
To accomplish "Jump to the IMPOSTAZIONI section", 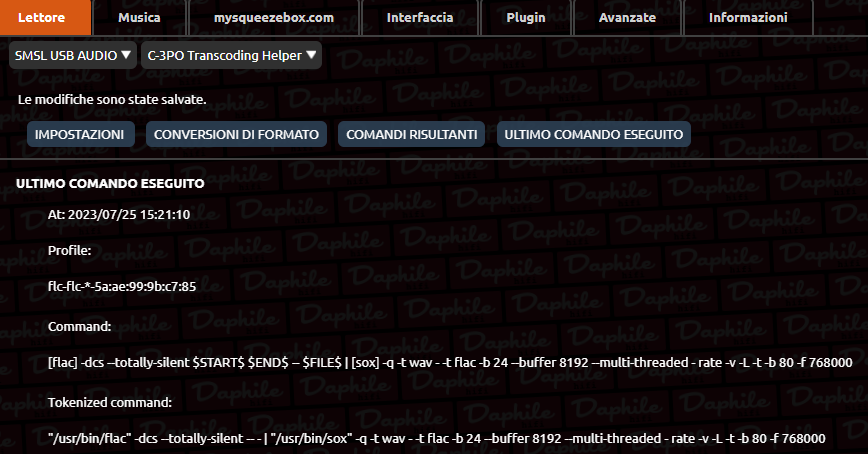I will click(x=81, y=135).
